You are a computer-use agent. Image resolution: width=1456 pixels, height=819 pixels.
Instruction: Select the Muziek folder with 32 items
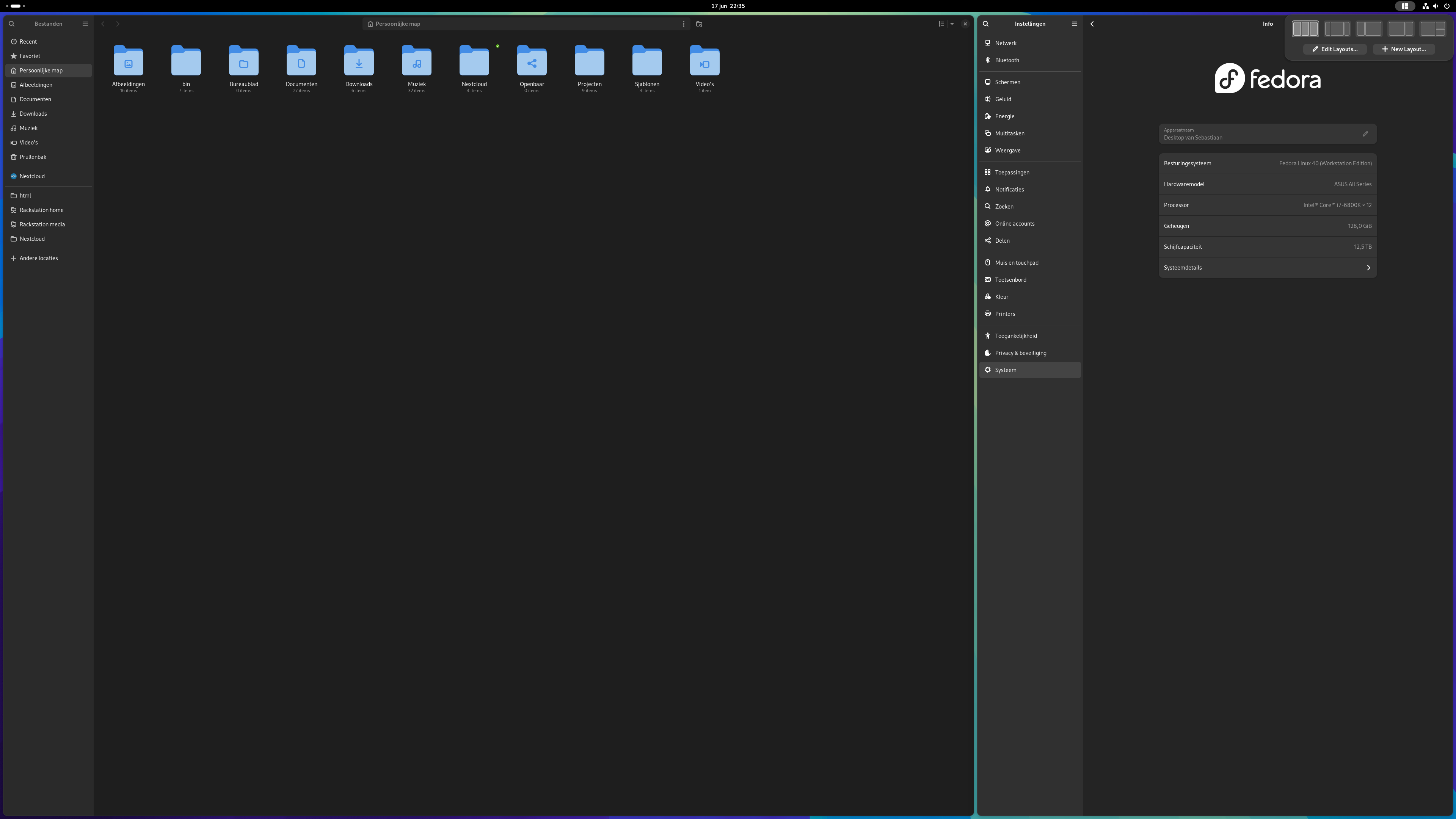pos(417,61)
